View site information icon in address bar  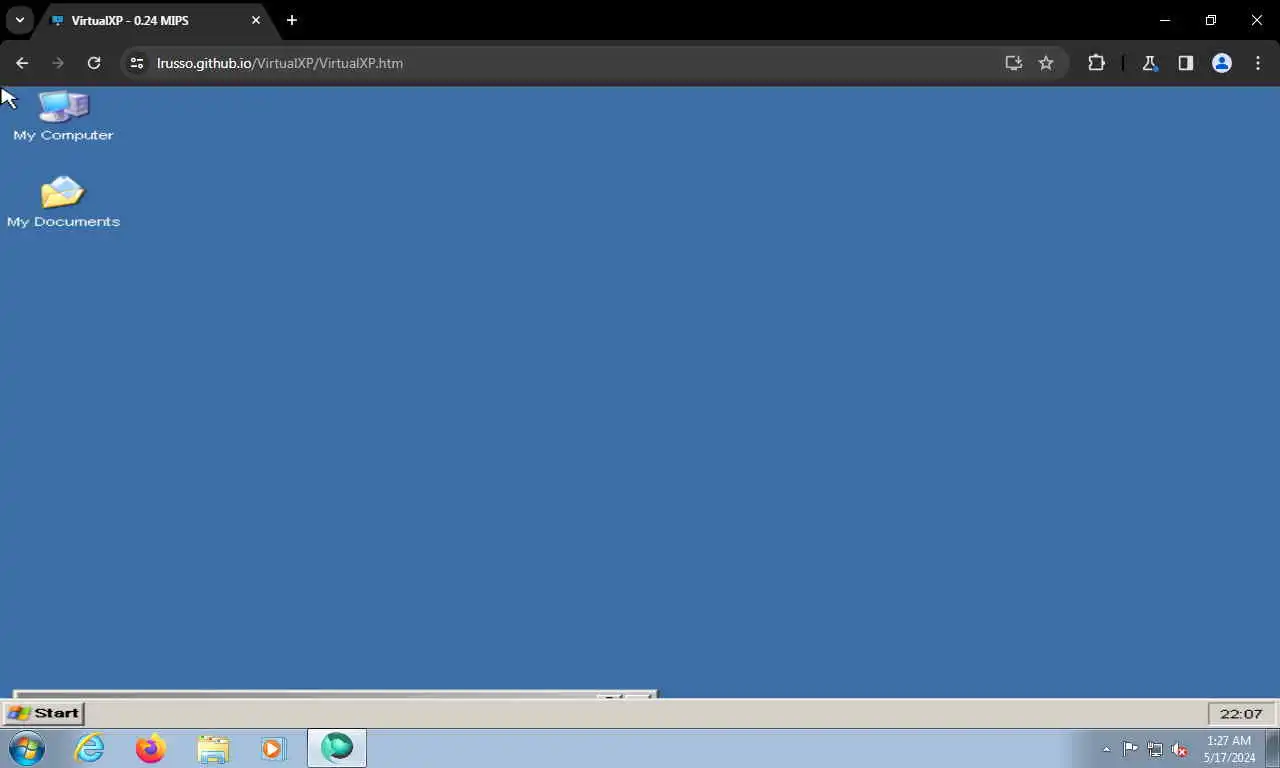pyautogui.click(x=138, y=63)
